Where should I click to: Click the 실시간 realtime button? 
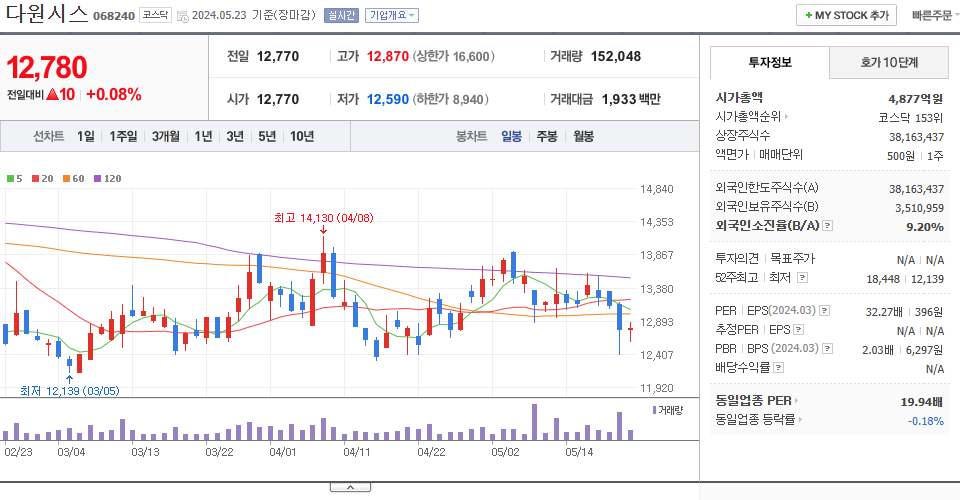(341, 15)
